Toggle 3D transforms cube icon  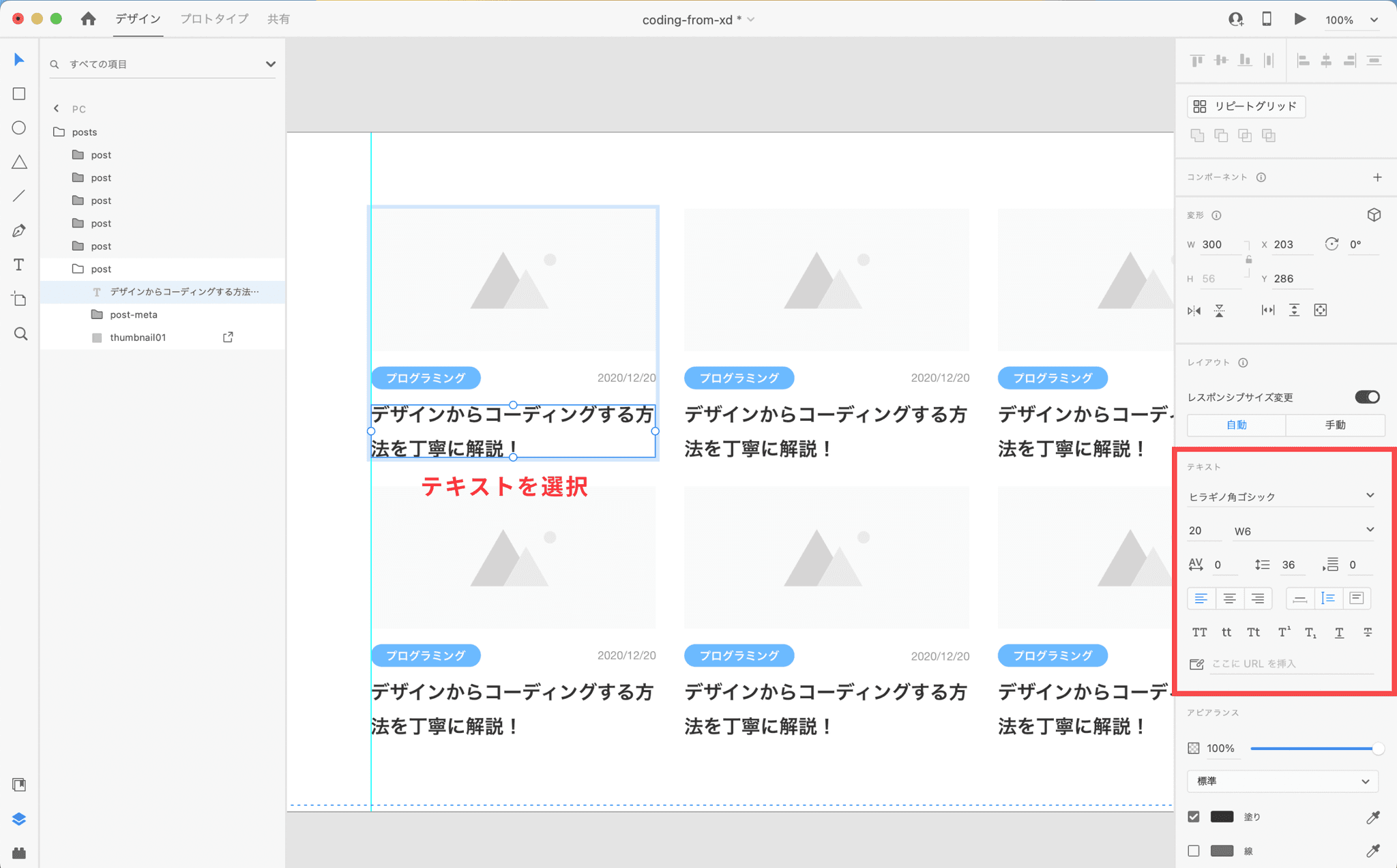[x=1374, y=215]
